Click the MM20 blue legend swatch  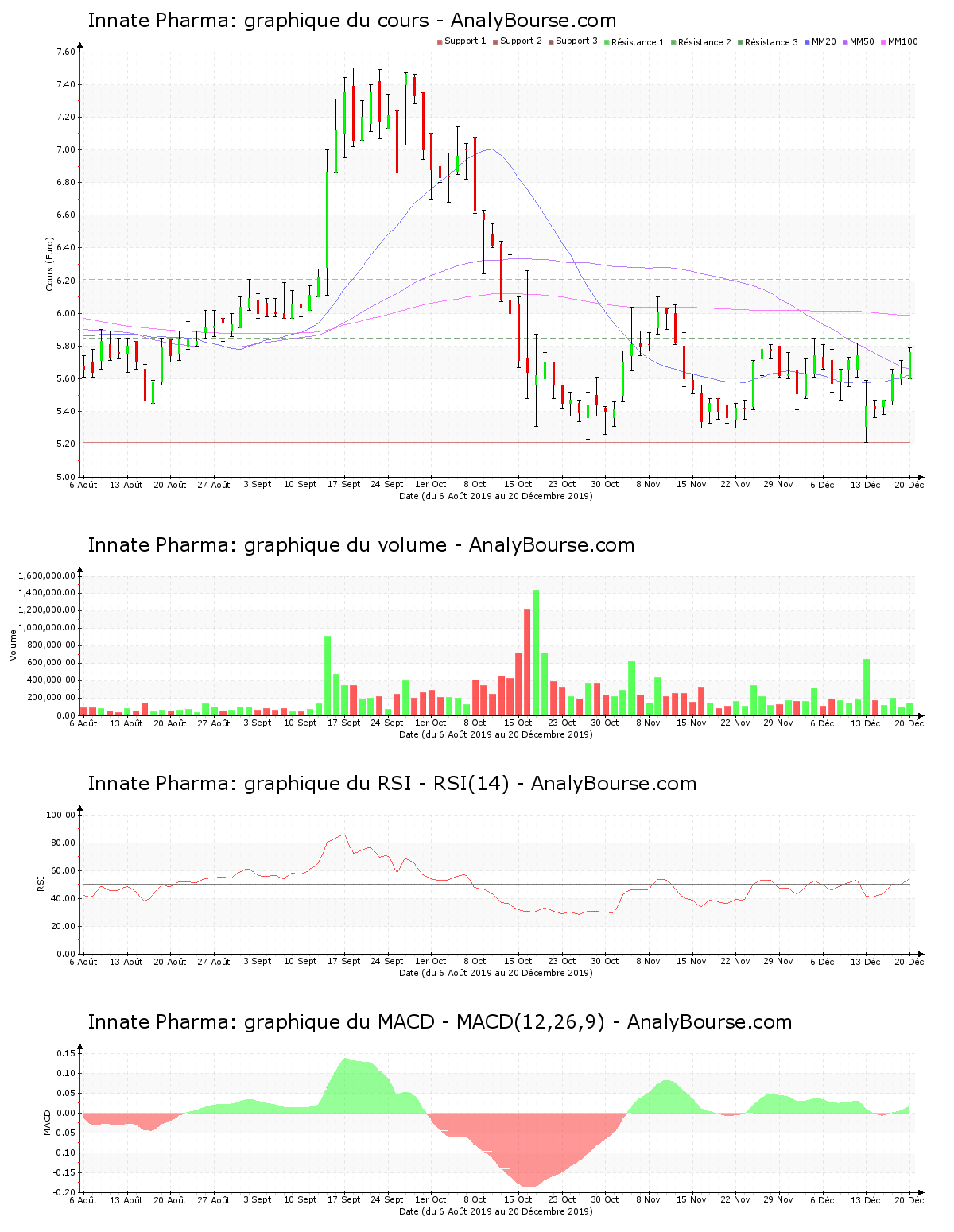[807, 41]
